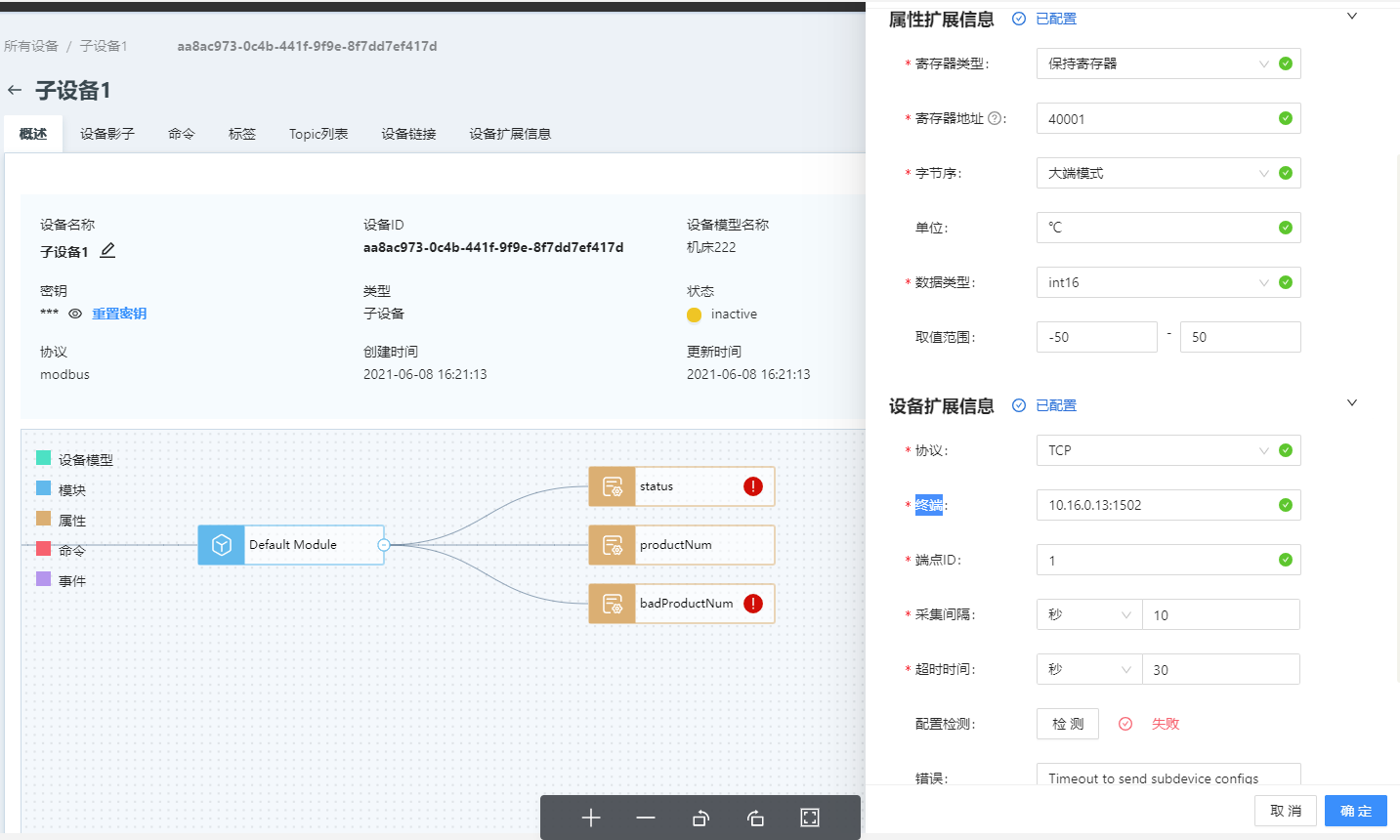The width and height of the screenshot is (1400, 840).
Task: Click the teal 设备模型 legend swatch
Action: (43, 458)
